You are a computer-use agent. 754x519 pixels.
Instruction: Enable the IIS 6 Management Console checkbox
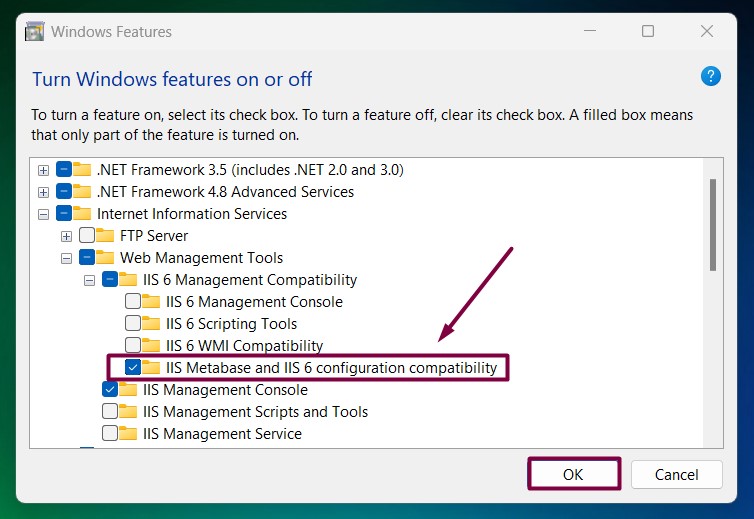pyautogui.click(x=133, y=302)
